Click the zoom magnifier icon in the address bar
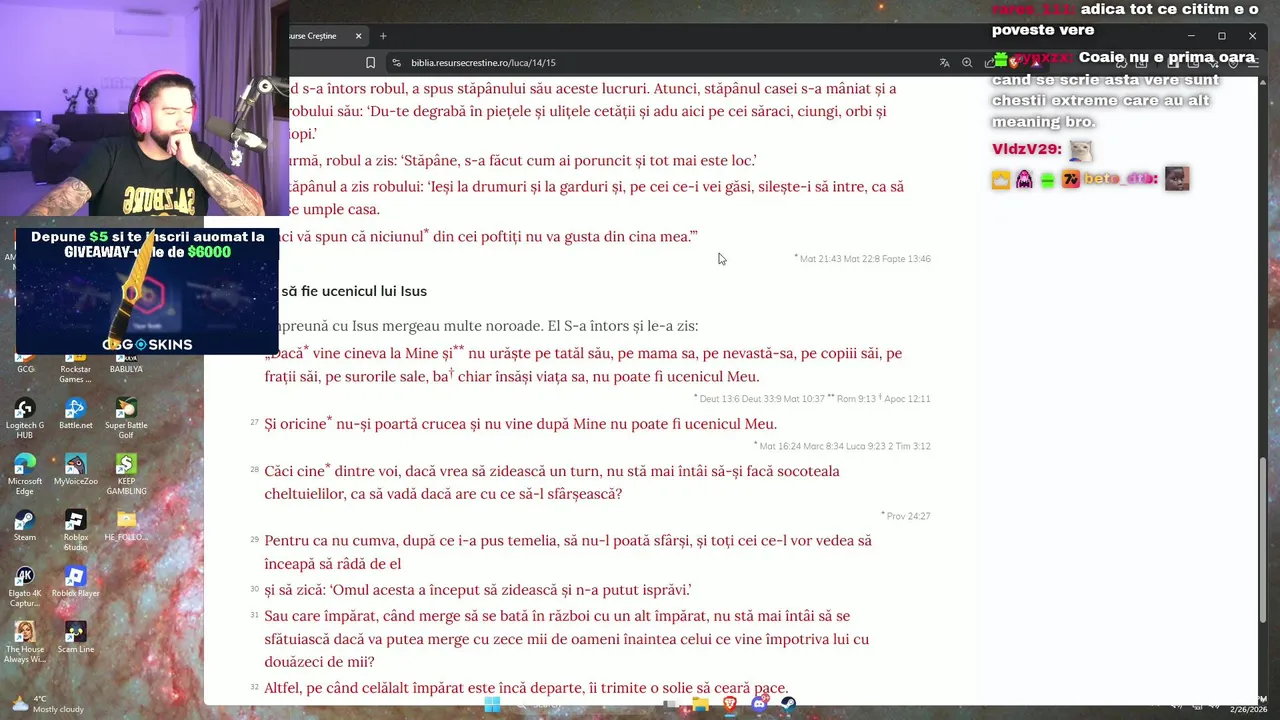This screenshot has height=720, width=1280. [967, 62]
